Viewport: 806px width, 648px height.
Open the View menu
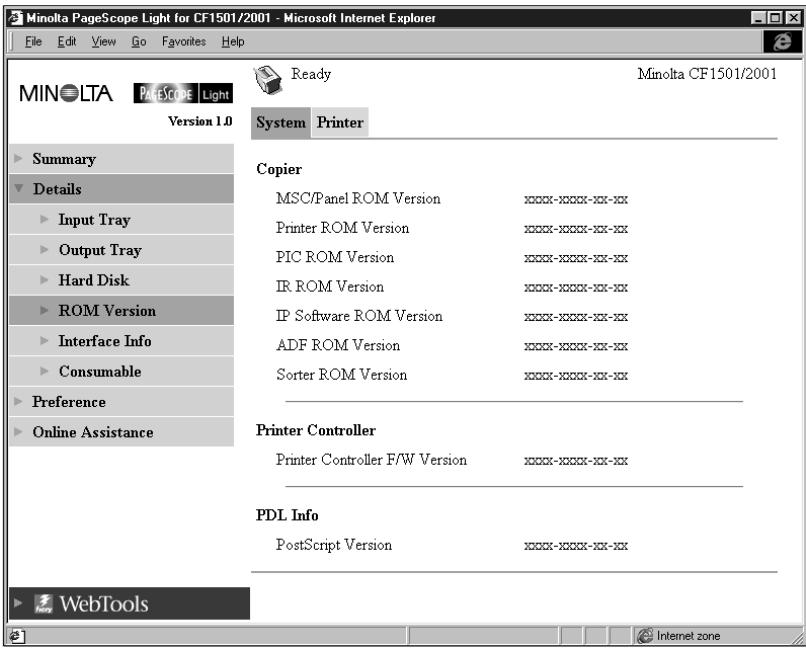(x=104, y=42)
